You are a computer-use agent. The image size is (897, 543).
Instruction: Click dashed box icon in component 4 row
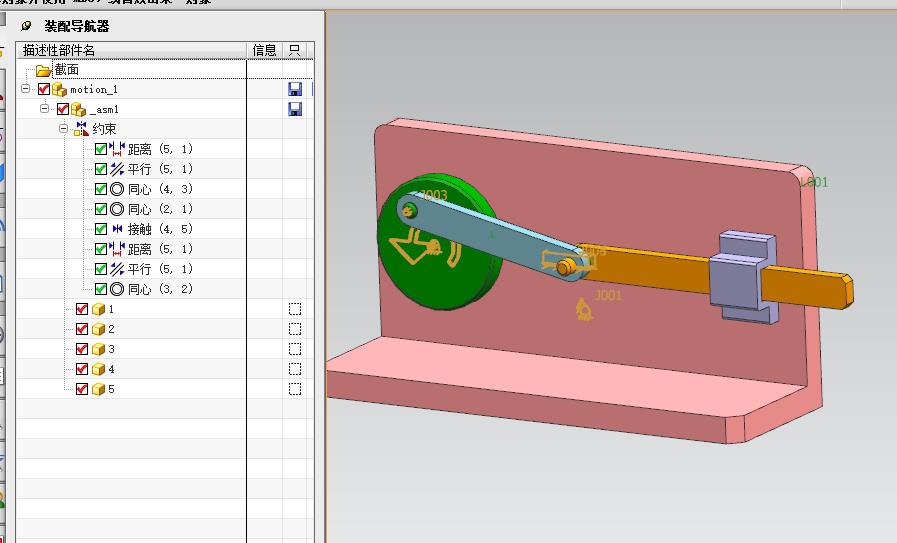(295, 369)
